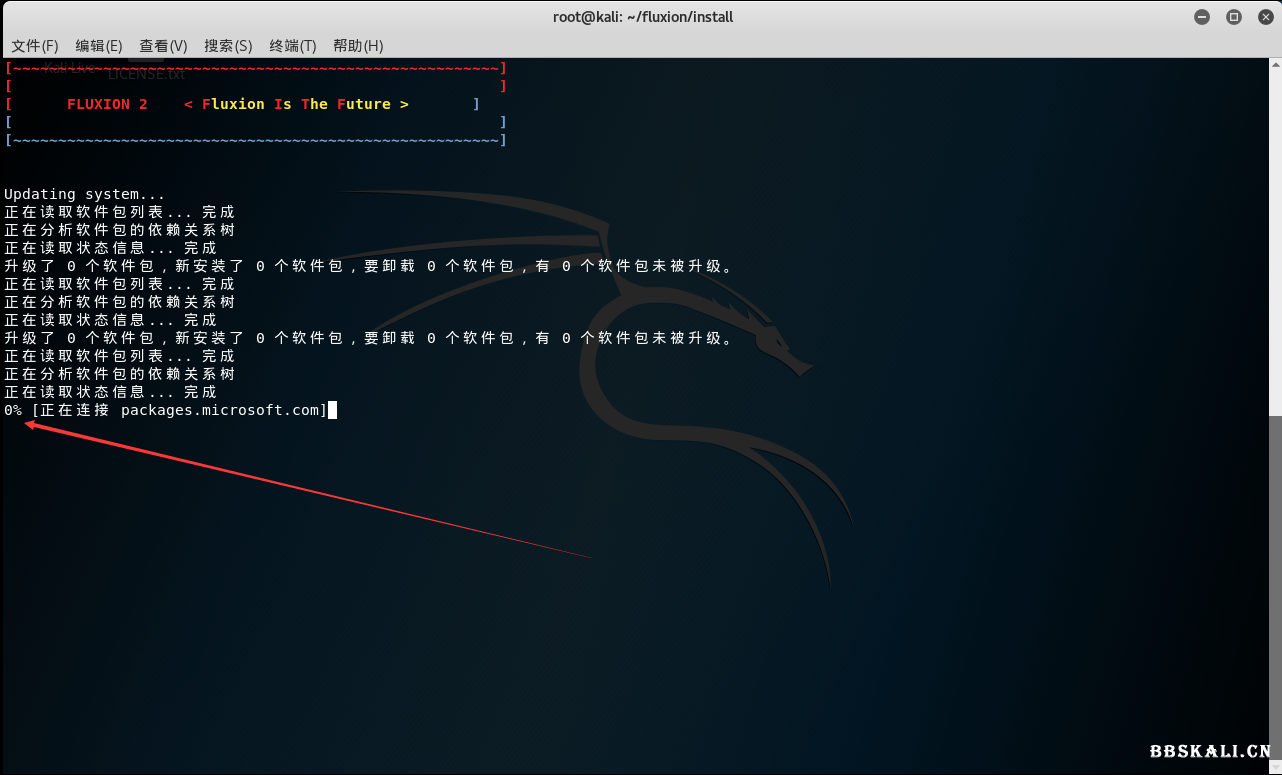1282x775 pixels.
Task: Open the 编辑(E) menu
Action: tap(98, 45)
